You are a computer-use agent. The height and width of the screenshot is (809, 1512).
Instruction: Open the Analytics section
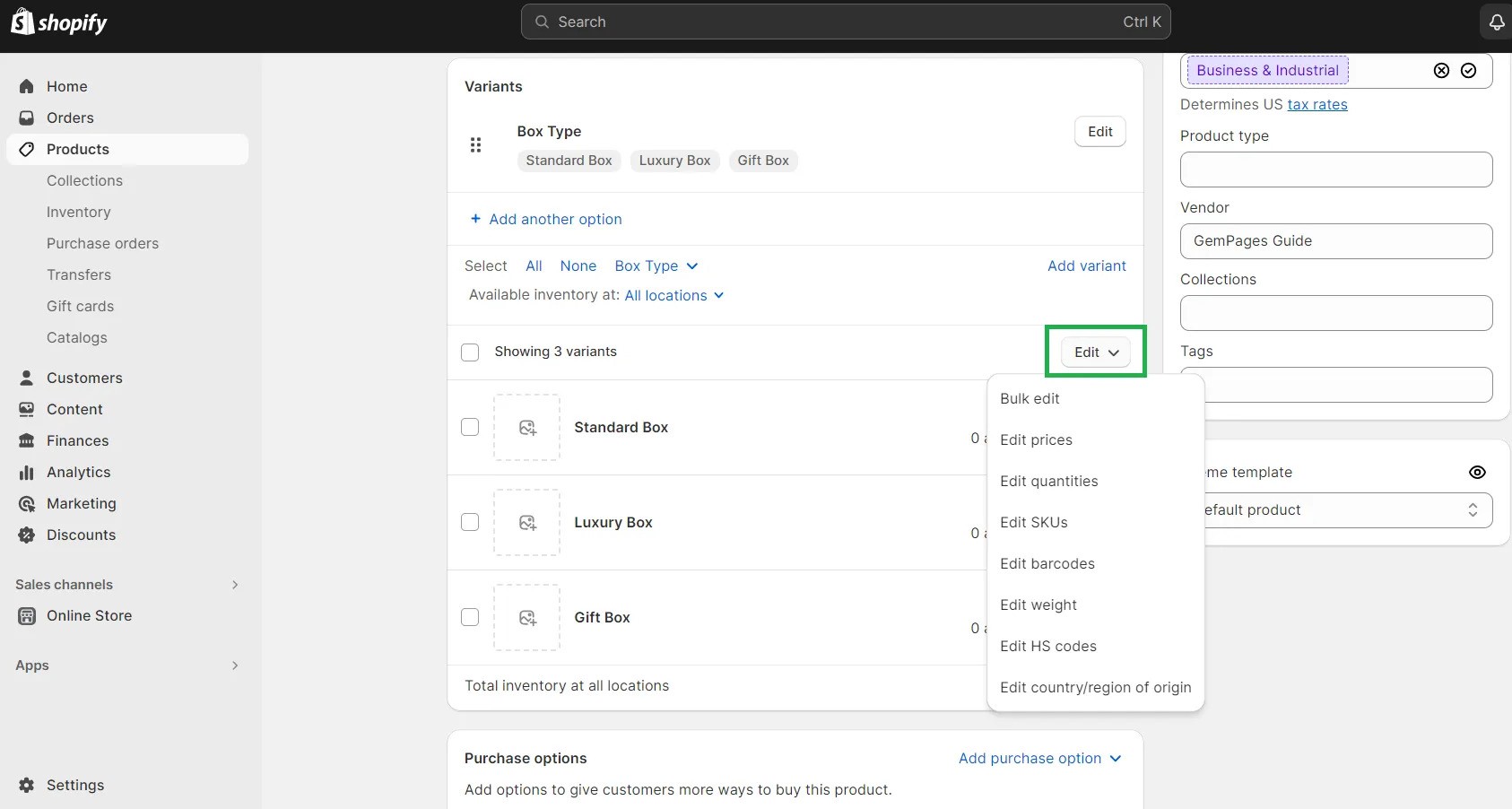tap(79, 472)
